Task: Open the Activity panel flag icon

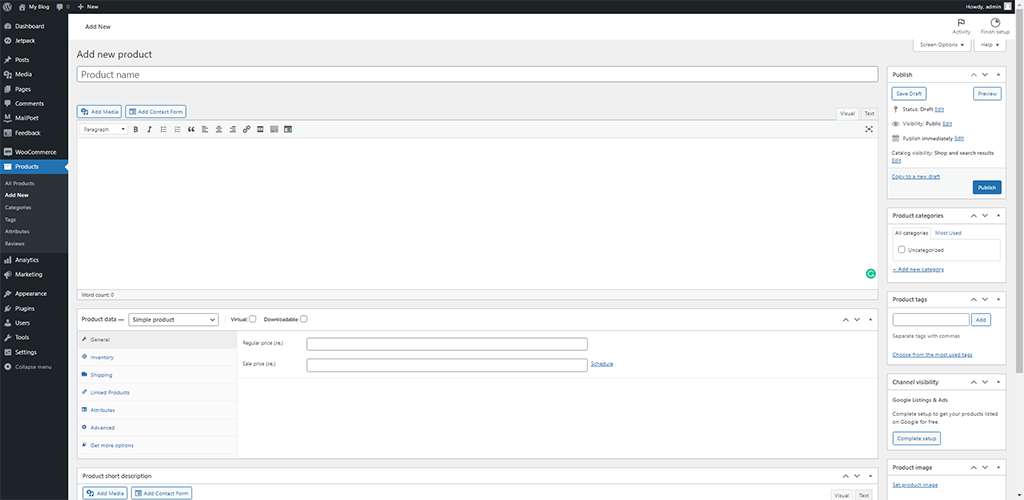Action: tap(961, 23)
